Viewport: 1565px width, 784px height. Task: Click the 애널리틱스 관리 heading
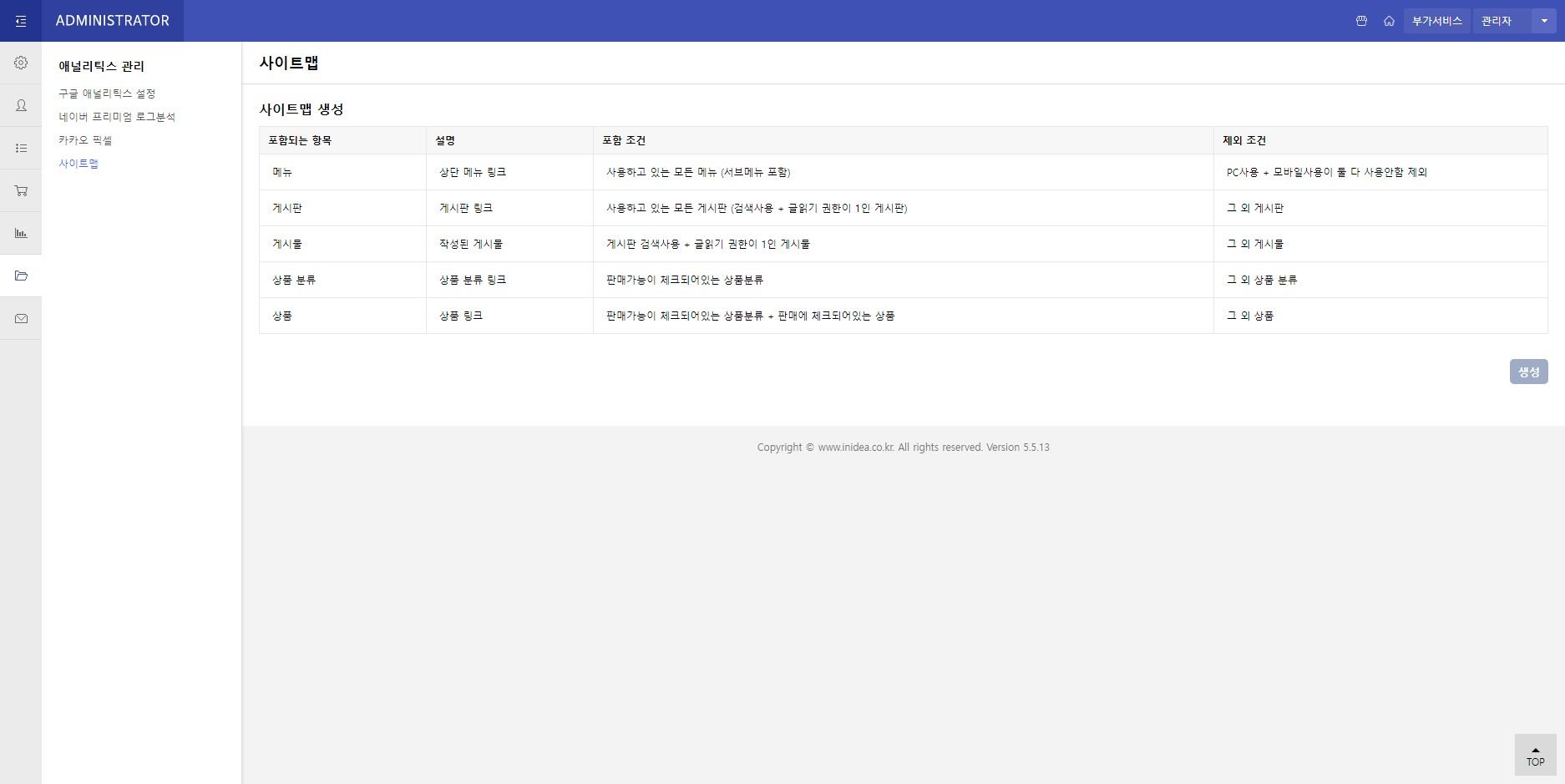coord(102,66)
